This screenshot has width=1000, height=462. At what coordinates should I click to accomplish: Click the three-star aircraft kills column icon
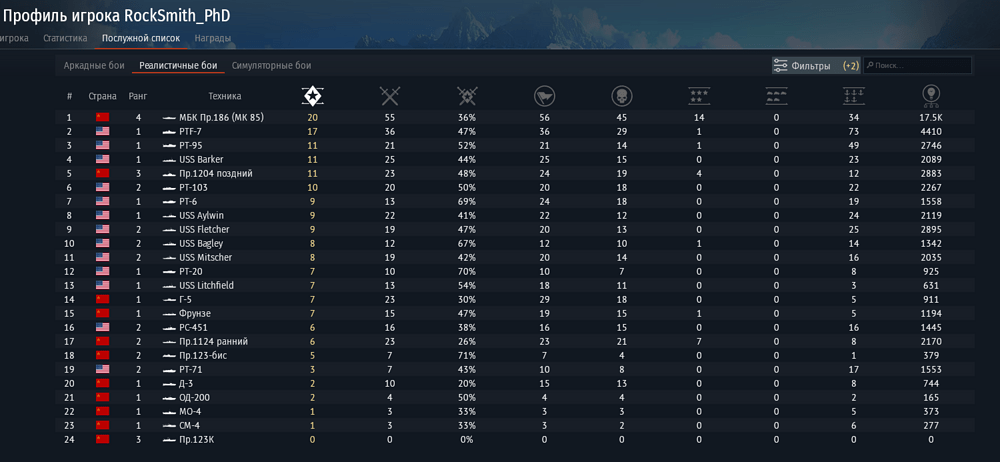click(698, 96)
